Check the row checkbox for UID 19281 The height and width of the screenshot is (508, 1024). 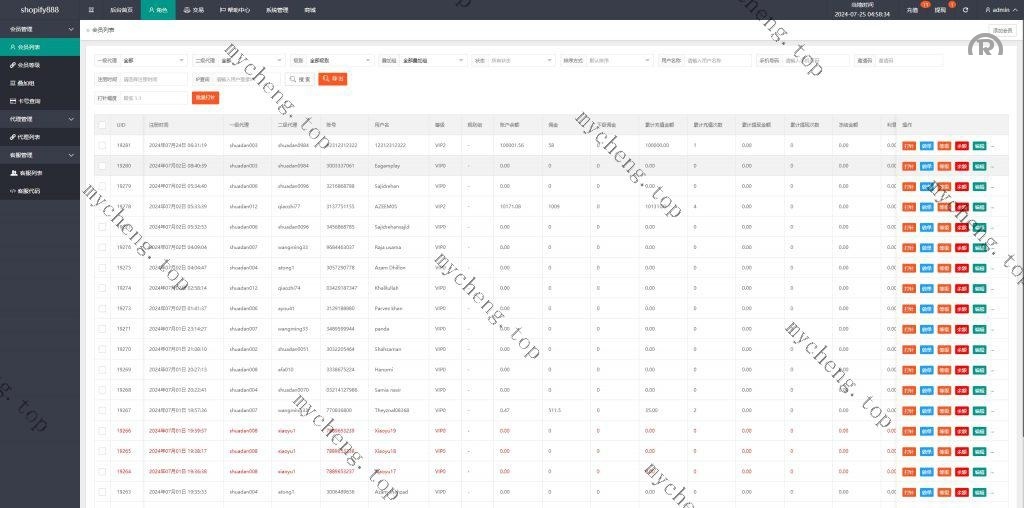click(102, 145)
